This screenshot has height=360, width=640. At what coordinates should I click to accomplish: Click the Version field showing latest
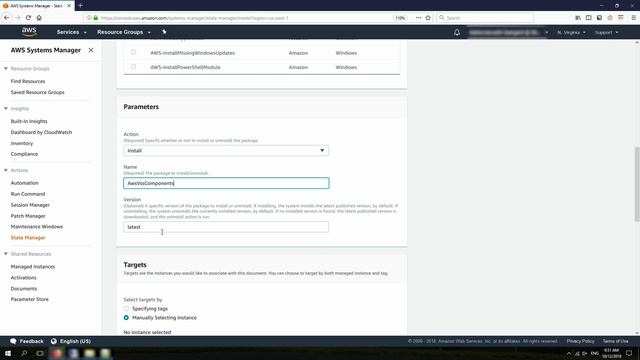pos(226,227)
